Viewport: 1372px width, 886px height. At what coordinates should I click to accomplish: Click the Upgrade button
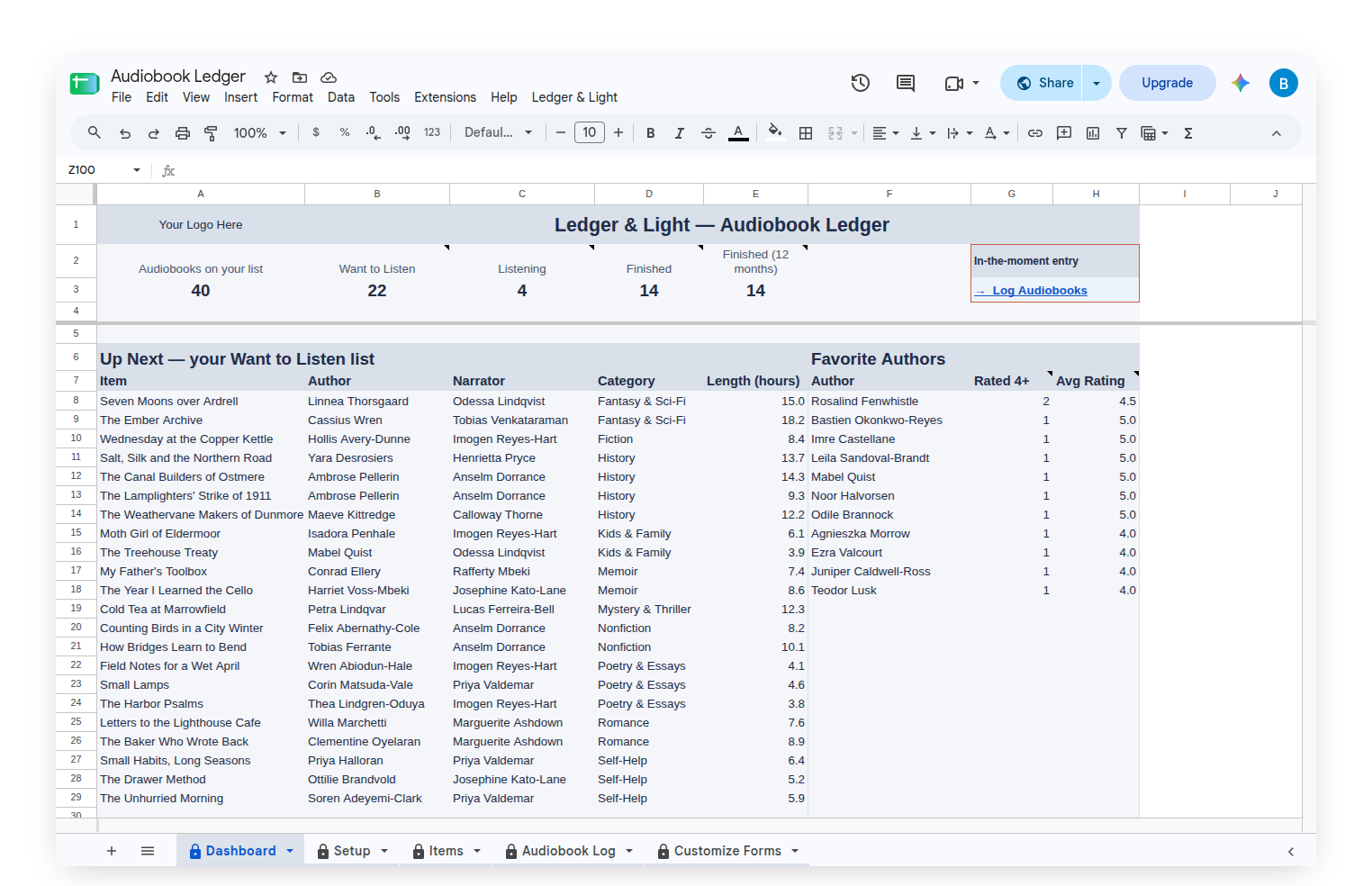click(x=1167, y=83)
